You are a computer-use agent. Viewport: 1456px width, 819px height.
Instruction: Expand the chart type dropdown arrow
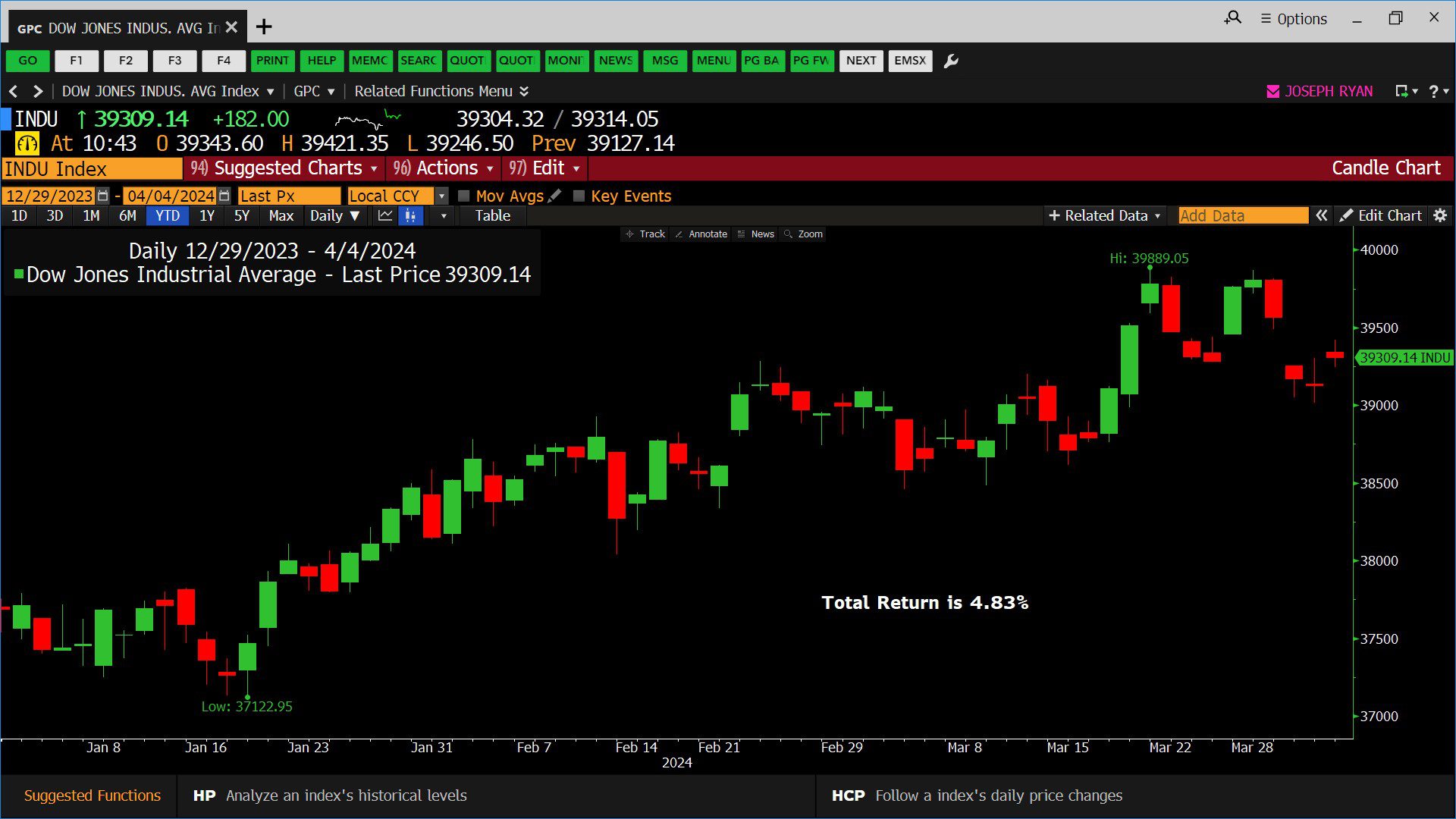click(444, 215)
